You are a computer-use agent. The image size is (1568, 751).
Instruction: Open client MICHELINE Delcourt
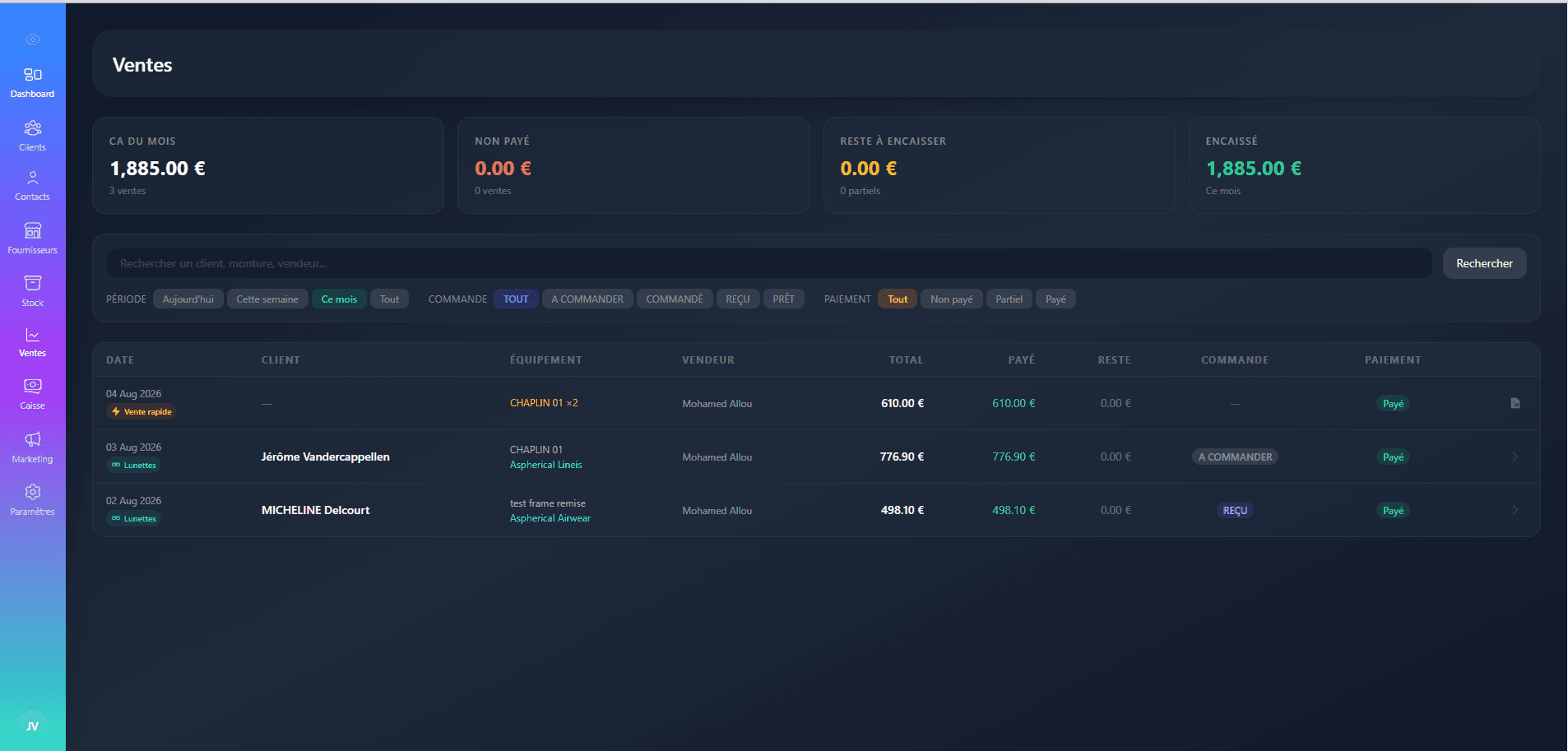[x=315, y=510]
